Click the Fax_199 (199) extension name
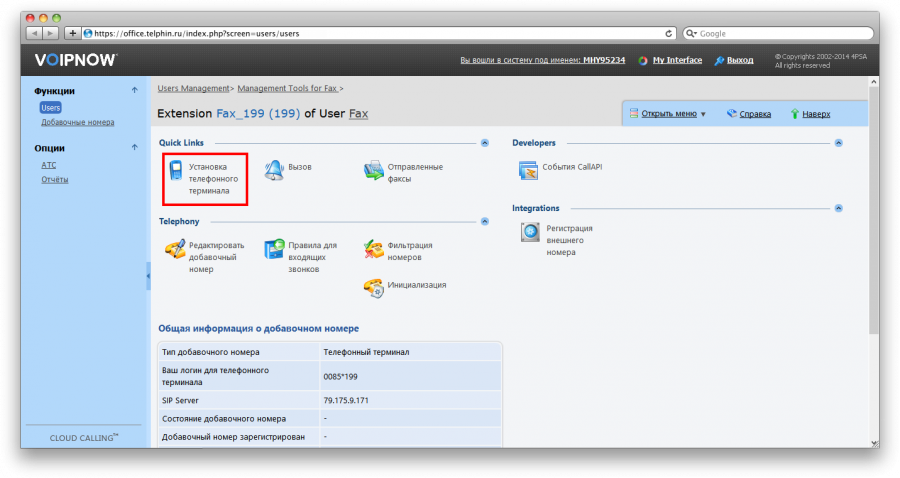Screen dimensions: 900x478 point(258,114)
